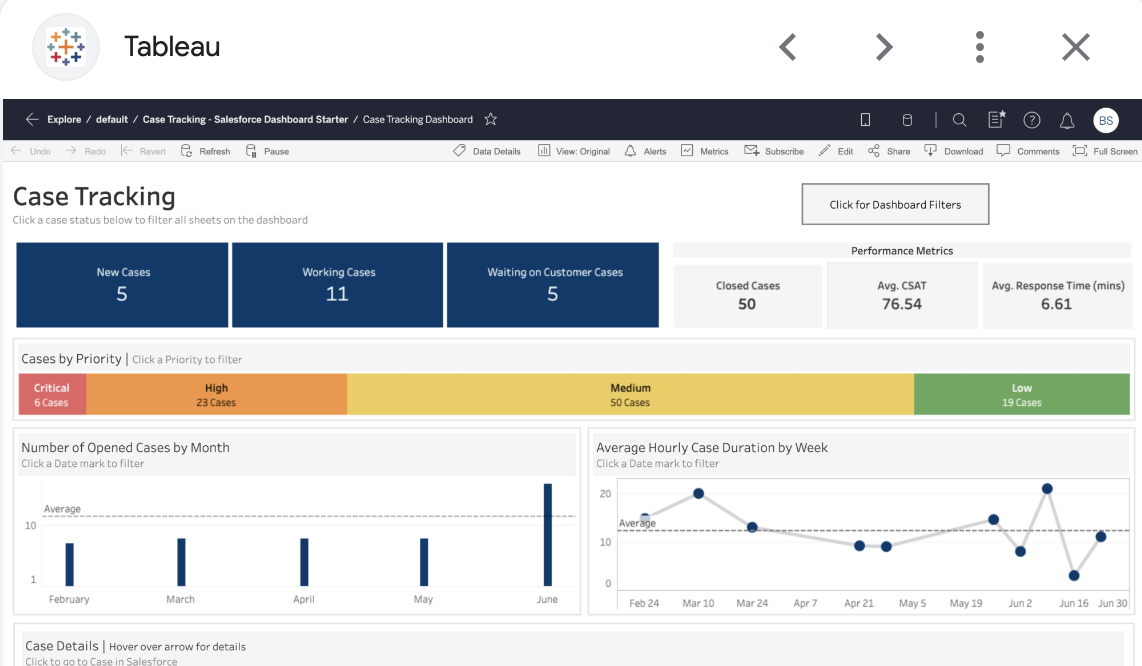1142x666 pixels.
Task: Close the Tableau viewer with X
Action: pos(1076,47)
